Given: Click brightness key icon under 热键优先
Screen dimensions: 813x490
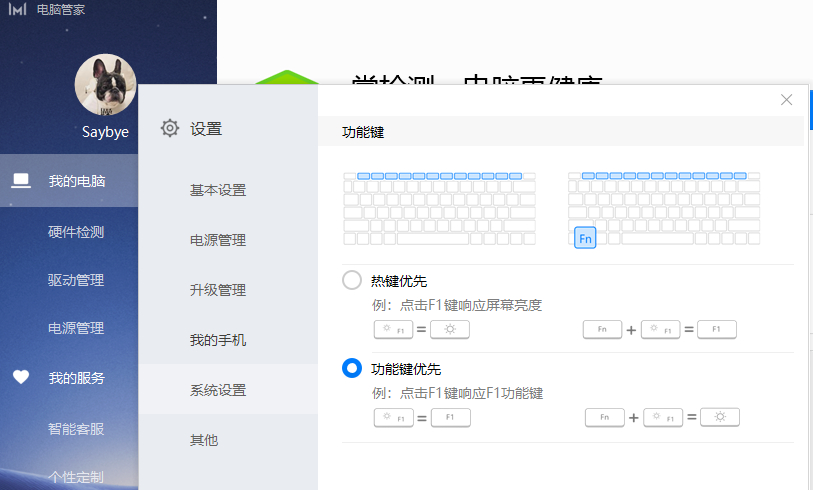Looking at the screenshot, I should (x=450, y=329).
